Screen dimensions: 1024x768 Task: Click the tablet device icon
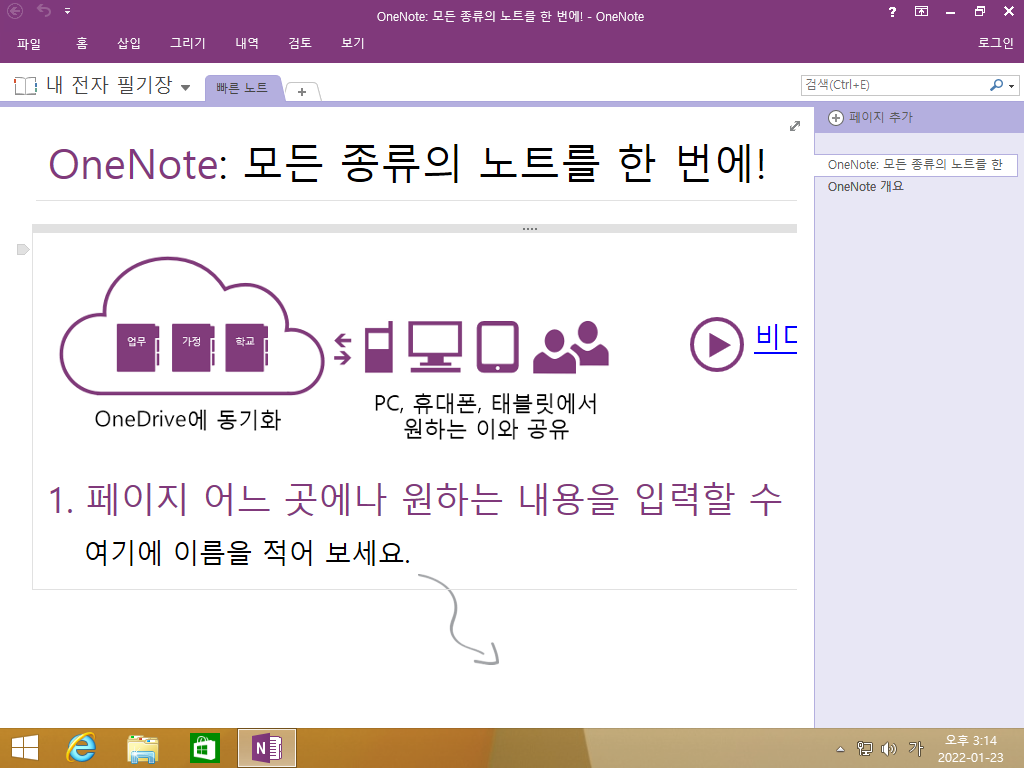(x=498, y=347)
